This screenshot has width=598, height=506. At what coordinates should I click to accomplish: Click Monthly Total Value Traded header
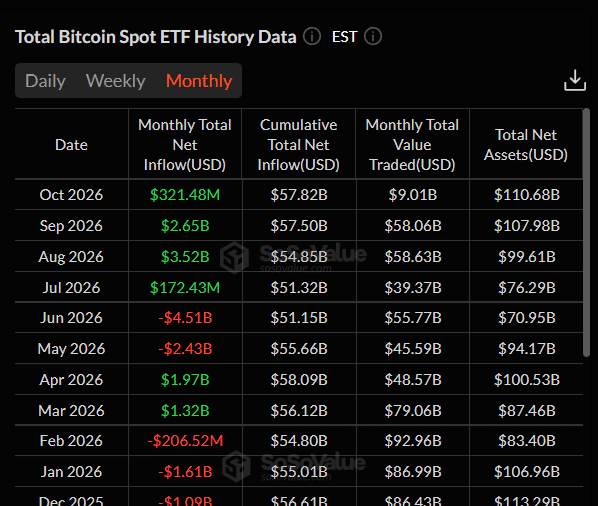[412, 145]
